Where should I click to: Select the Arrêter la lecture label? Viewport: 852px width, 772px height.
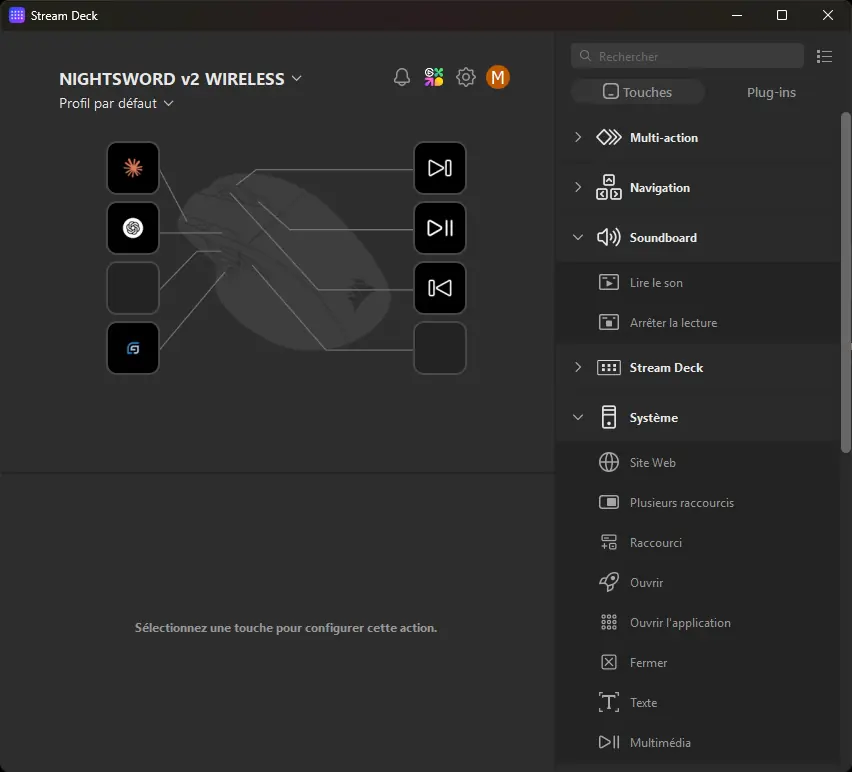tap(673, 322)
